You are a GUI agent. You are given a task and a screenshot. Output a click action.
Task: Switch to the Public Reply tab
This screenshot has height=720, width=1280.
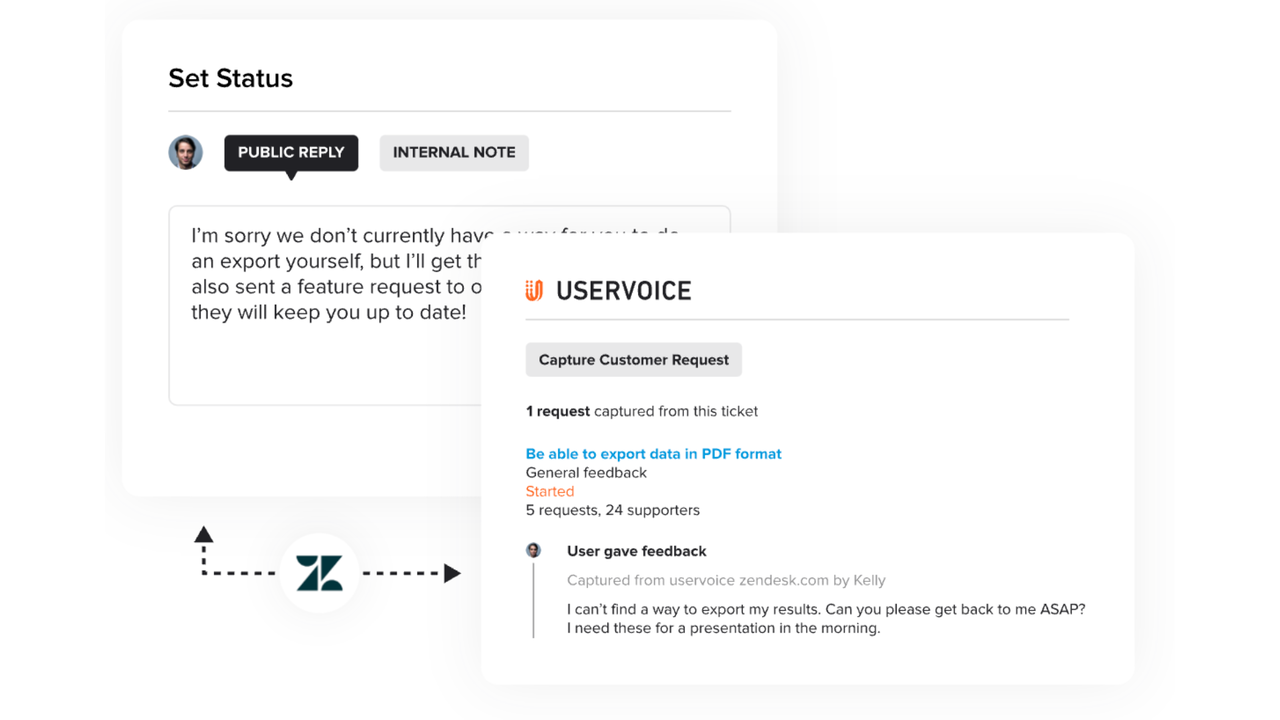click(x=291, y=152)
